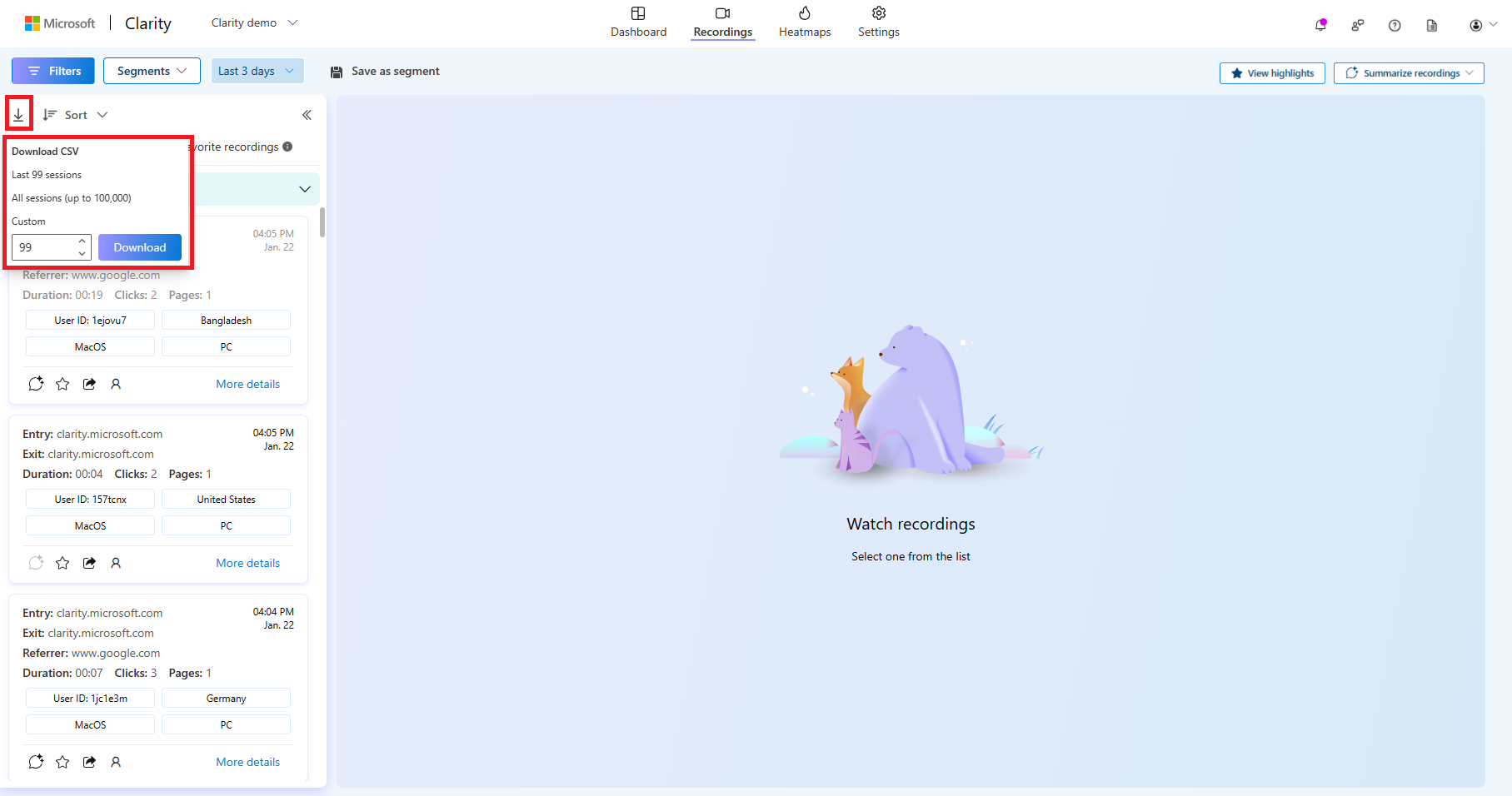Open More details for Bangladesh recording
This screenshot has height=796, width=1512.
tap(248, 384)
